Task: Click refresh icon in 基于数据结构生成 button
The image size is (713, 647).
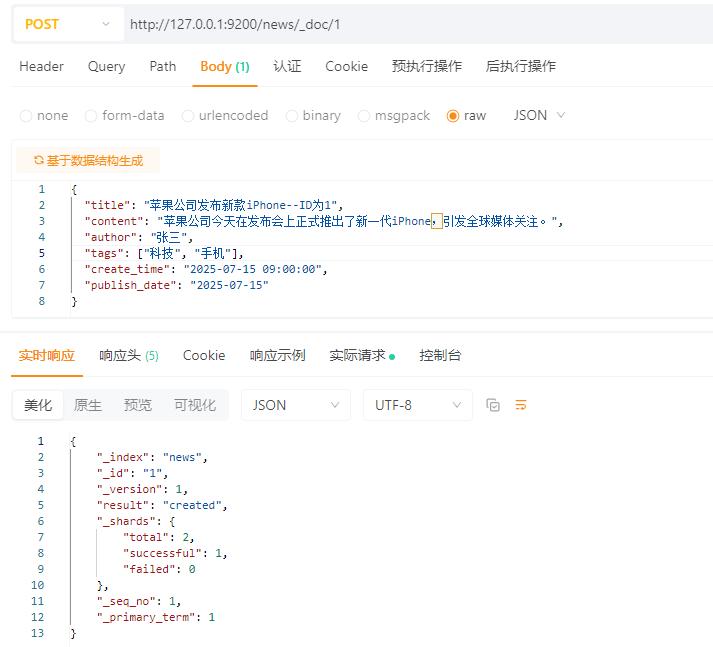Action: [39, 160]
